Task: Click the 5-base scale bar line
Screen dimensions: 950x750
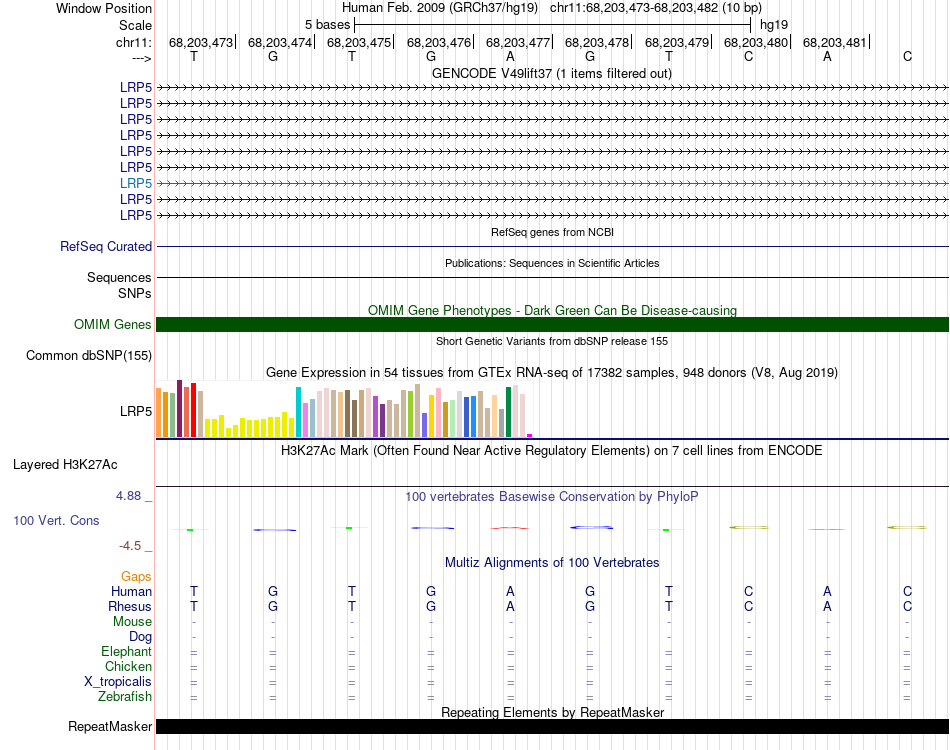Action: pos(553,25)
